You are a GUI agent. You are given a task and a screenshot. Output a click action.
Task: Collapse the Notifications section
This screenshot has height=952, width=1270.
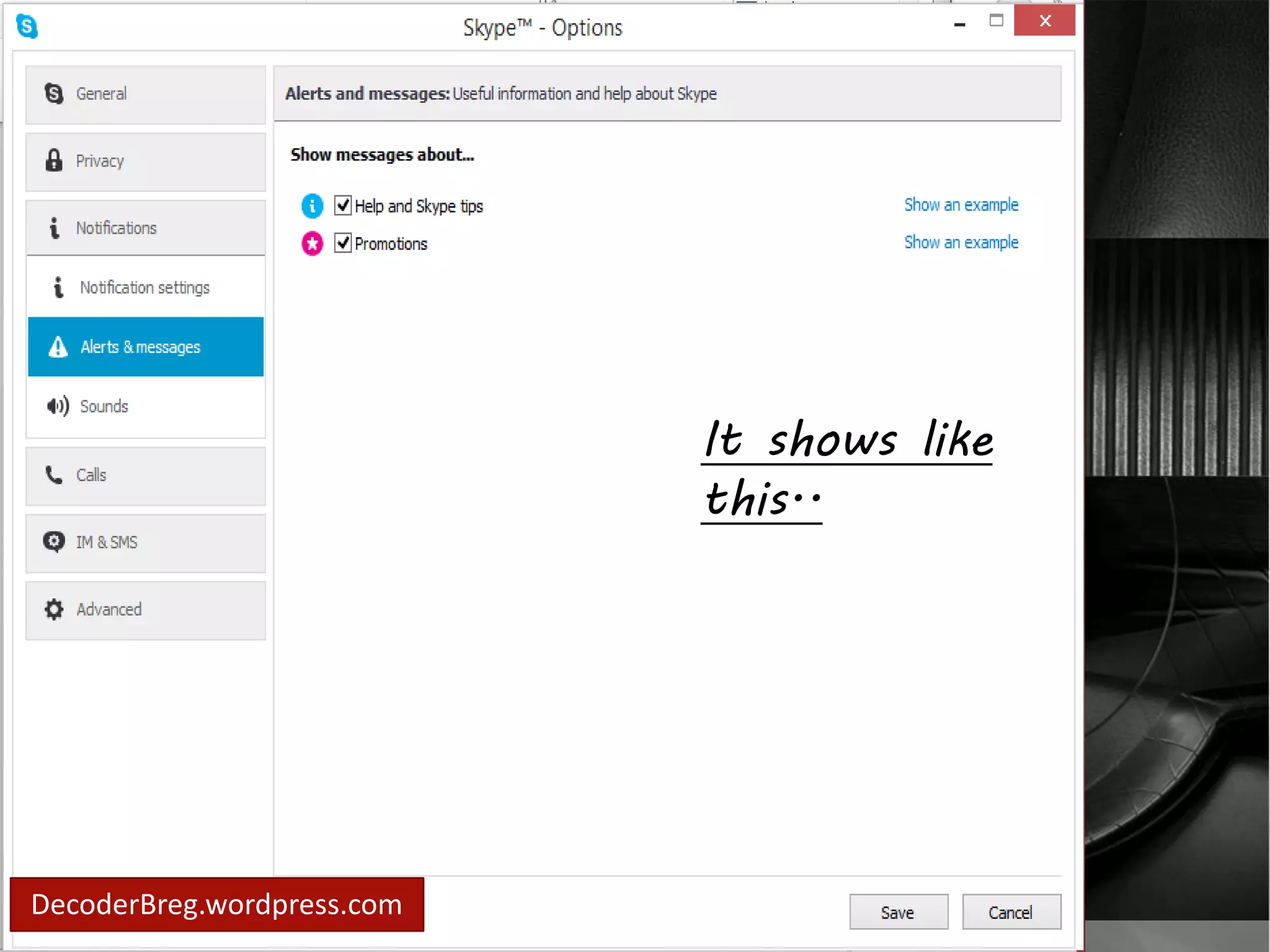146,227
